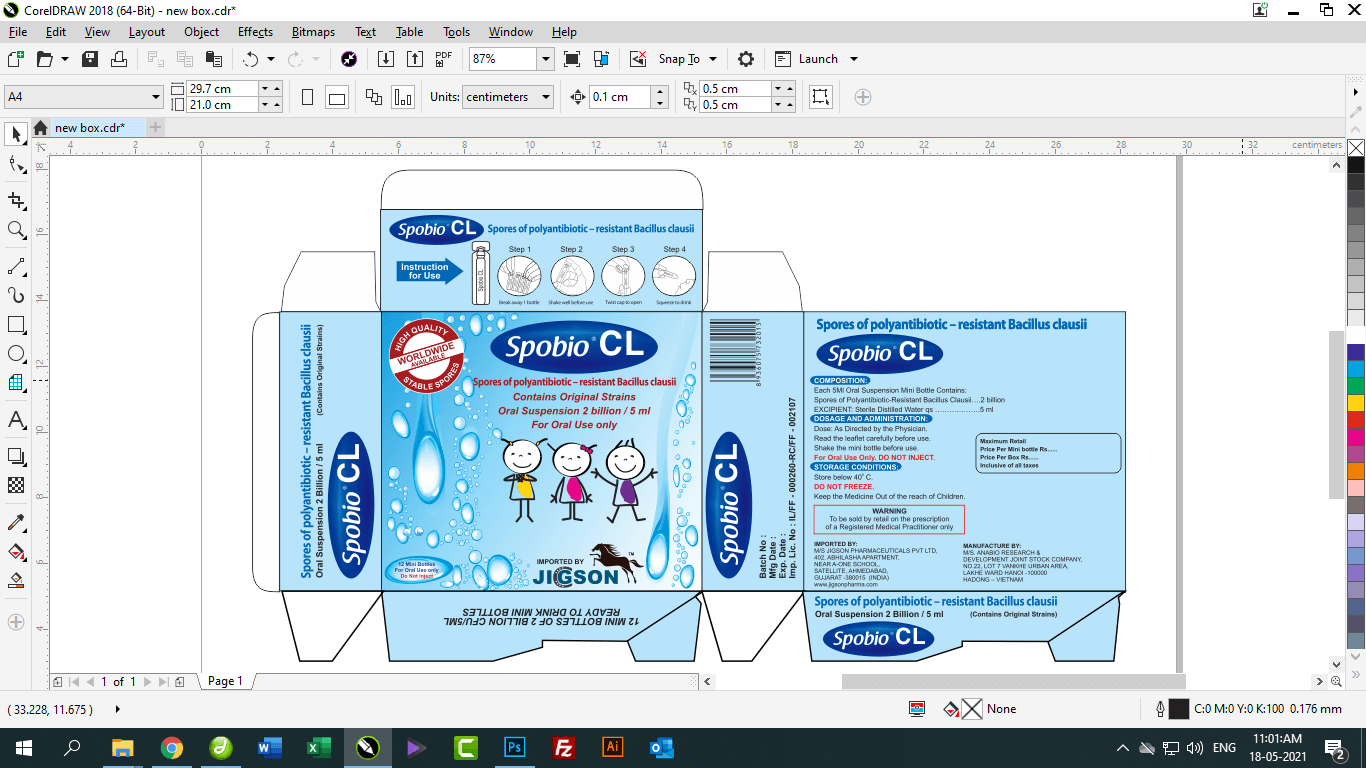The width and height of the screenshot is (1366, 768).
Task: Click the nudge distance field 0.1 cm
Action: tap(619, 97)
